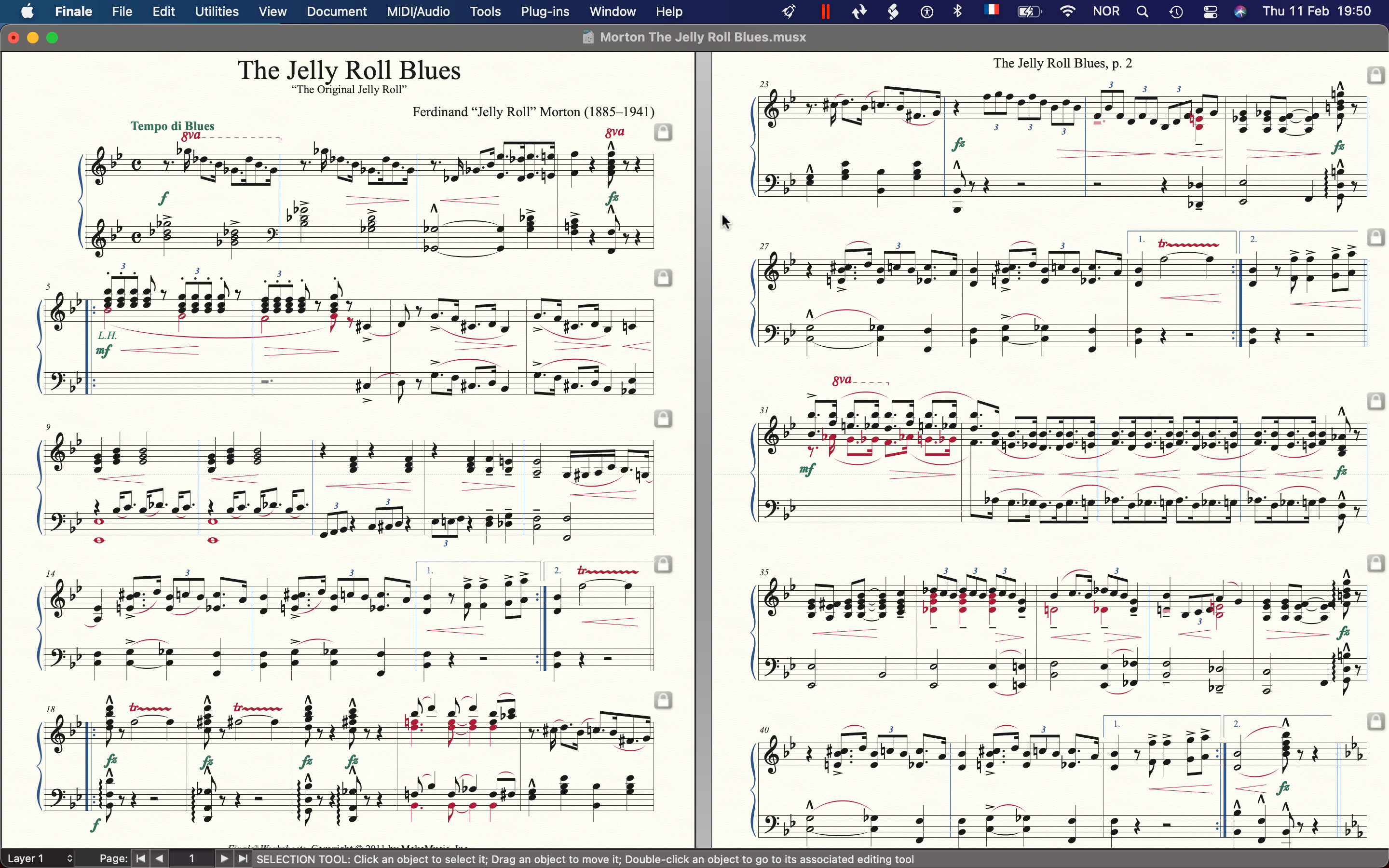This screenshot has height=868, width=1389.
Task: Open the View menu
Action: (x=273, y=12)
